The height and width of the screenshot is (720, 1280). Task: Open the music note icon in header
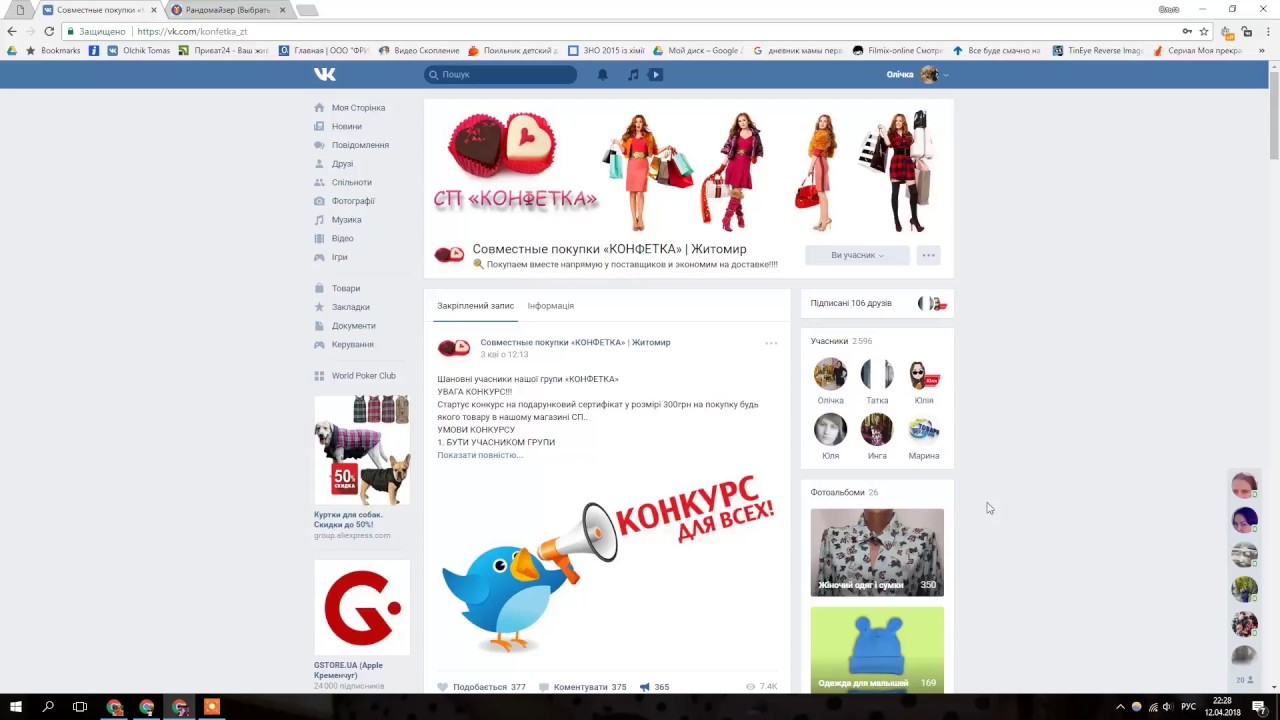point(633,74)
